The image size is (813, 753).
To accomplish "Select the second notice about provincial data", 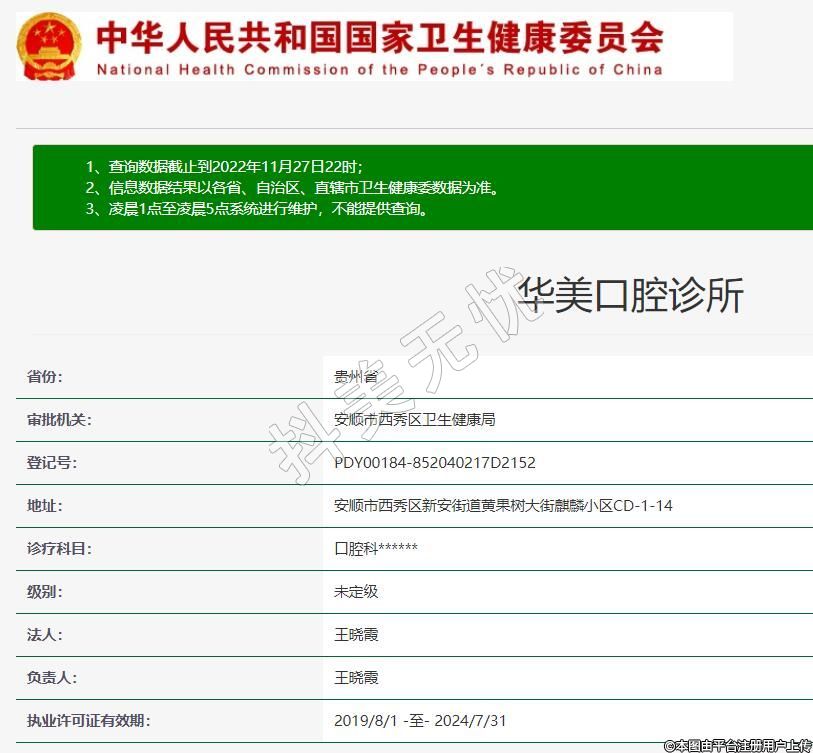I will (x=291, y=187).
